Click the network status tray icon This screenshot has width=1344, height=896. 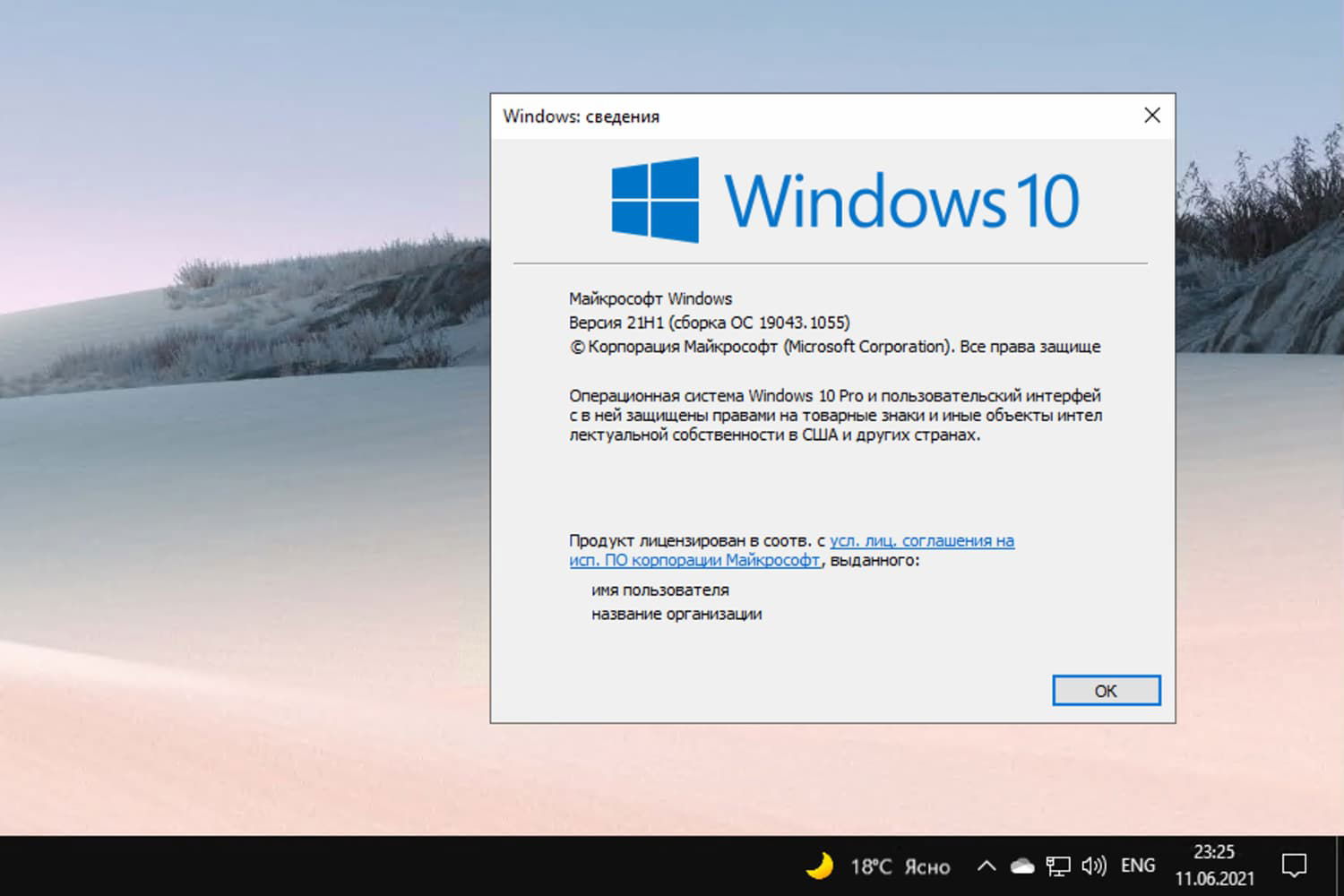[x=1059, y=866]
